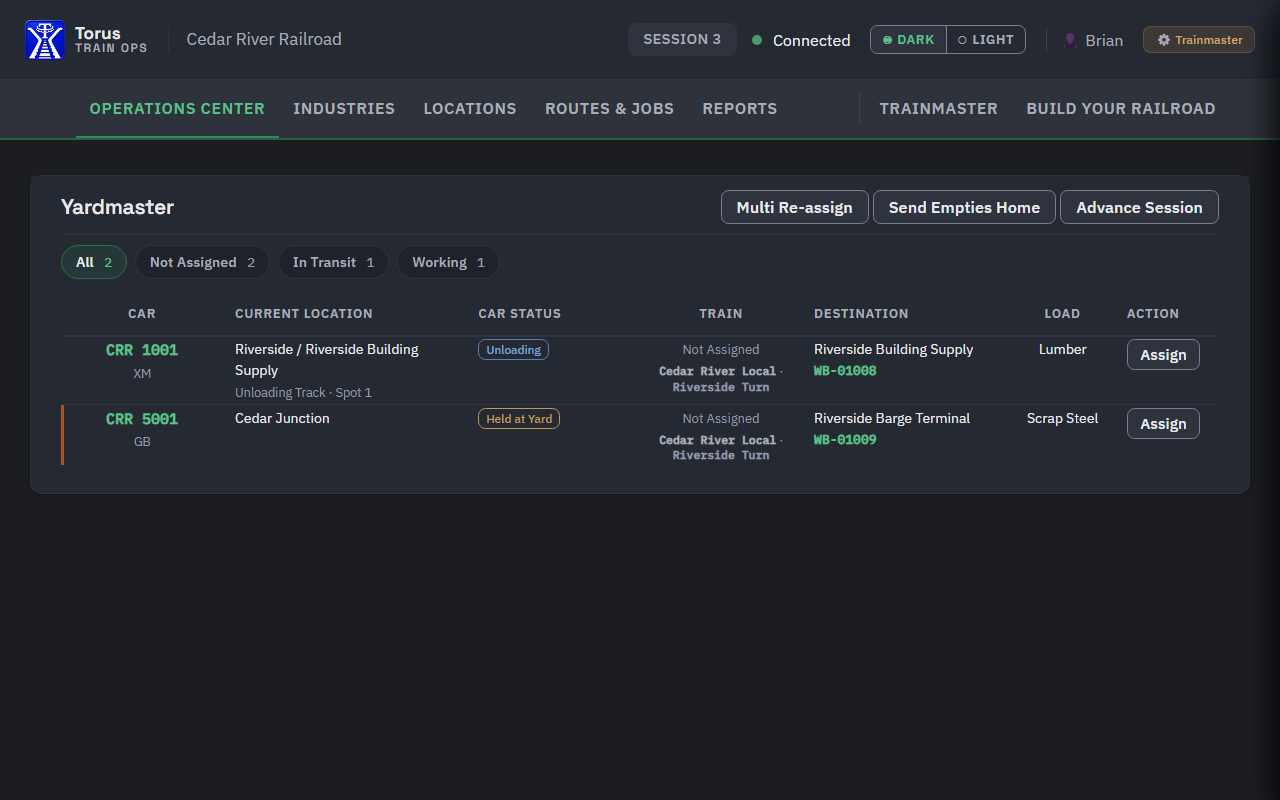Assign car CRR 5001
Viewport: 1280px width, 800px height.
point(1163,424)
